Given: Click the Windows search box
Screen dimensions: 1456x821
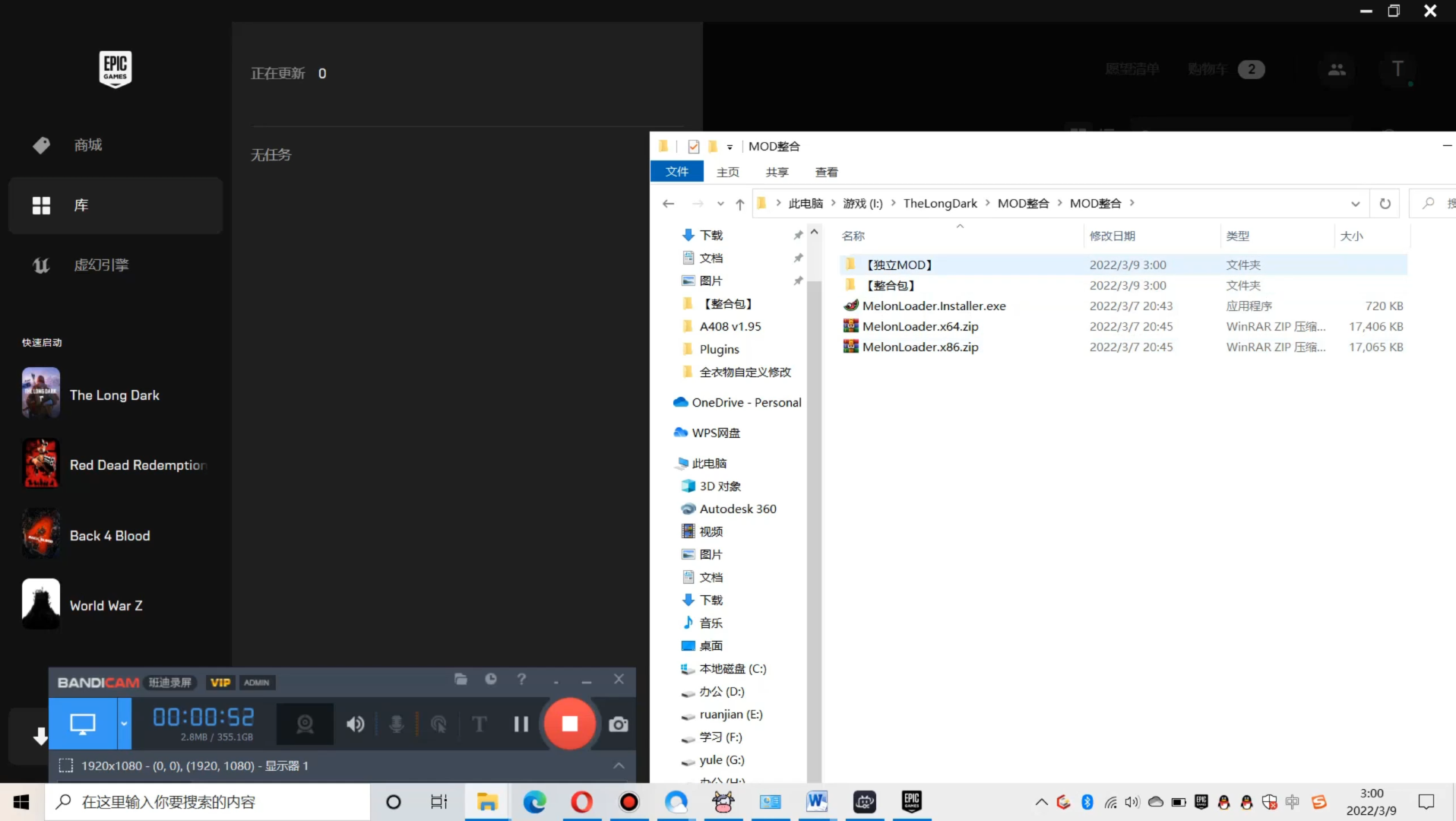Looking at the screenshot, I should 208,802.
